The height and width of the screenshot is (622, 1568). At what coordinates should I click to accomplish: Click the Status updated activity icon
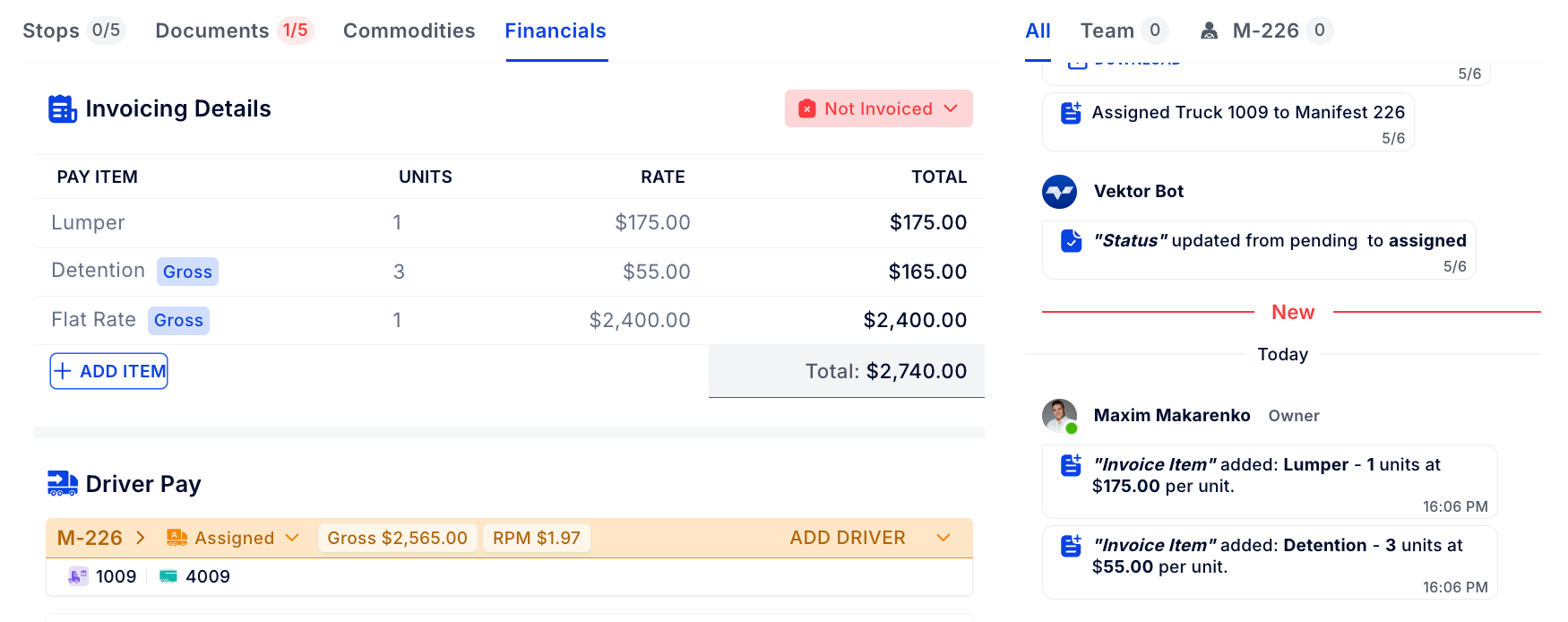1071,241
